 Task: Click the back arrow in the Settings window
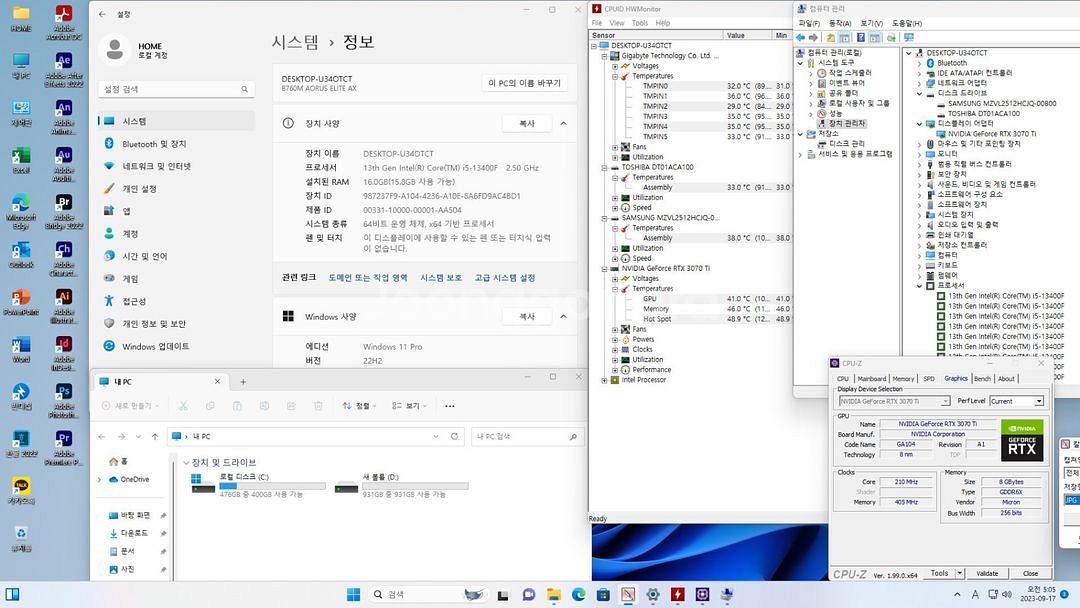(102, 14)
